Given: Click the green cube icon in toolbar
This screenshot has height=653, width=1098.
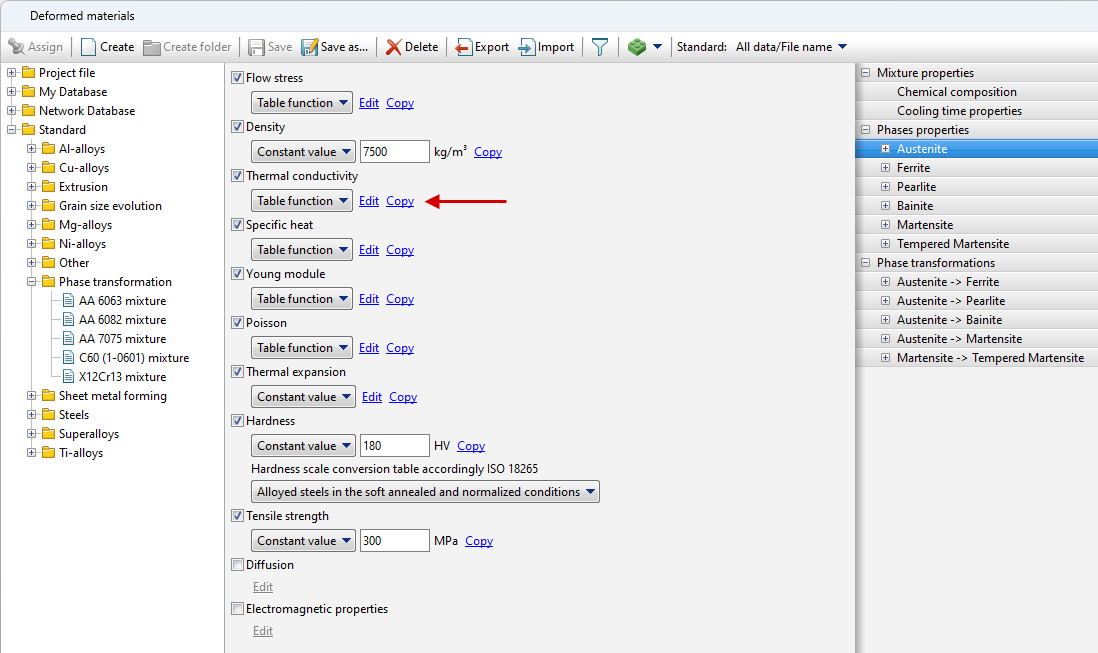Looking at the screenshot, I should pos(637,47).
